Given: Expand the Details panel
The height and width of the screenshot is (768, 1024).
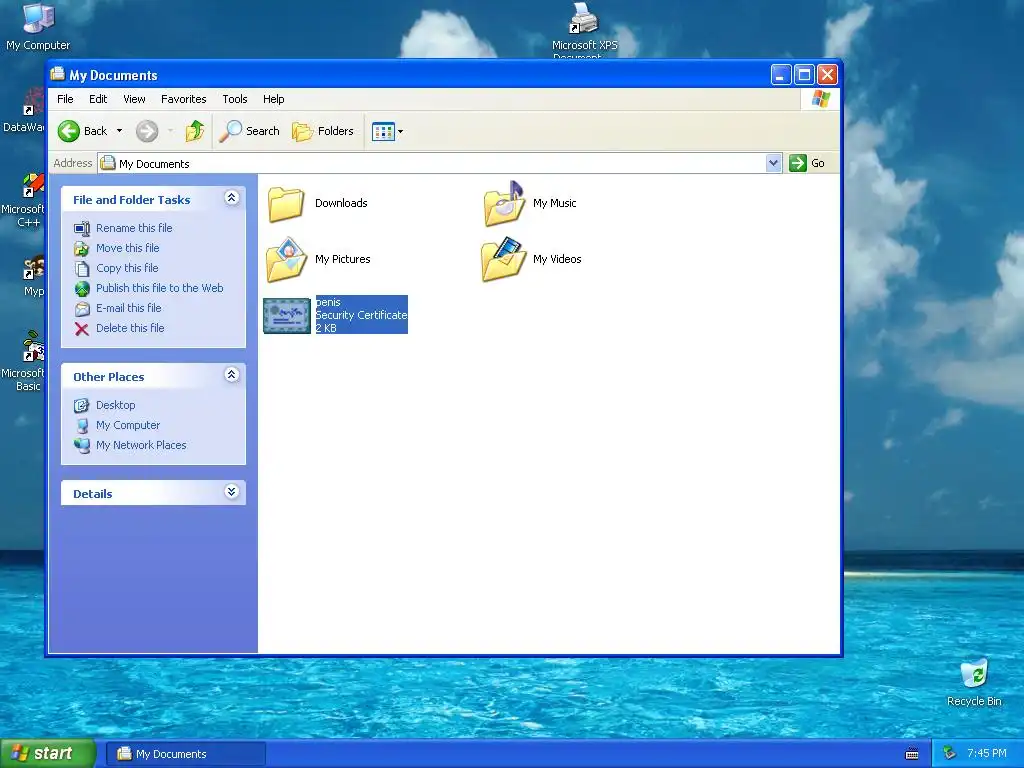Looking at the screenshot, I should pos(231,492).
